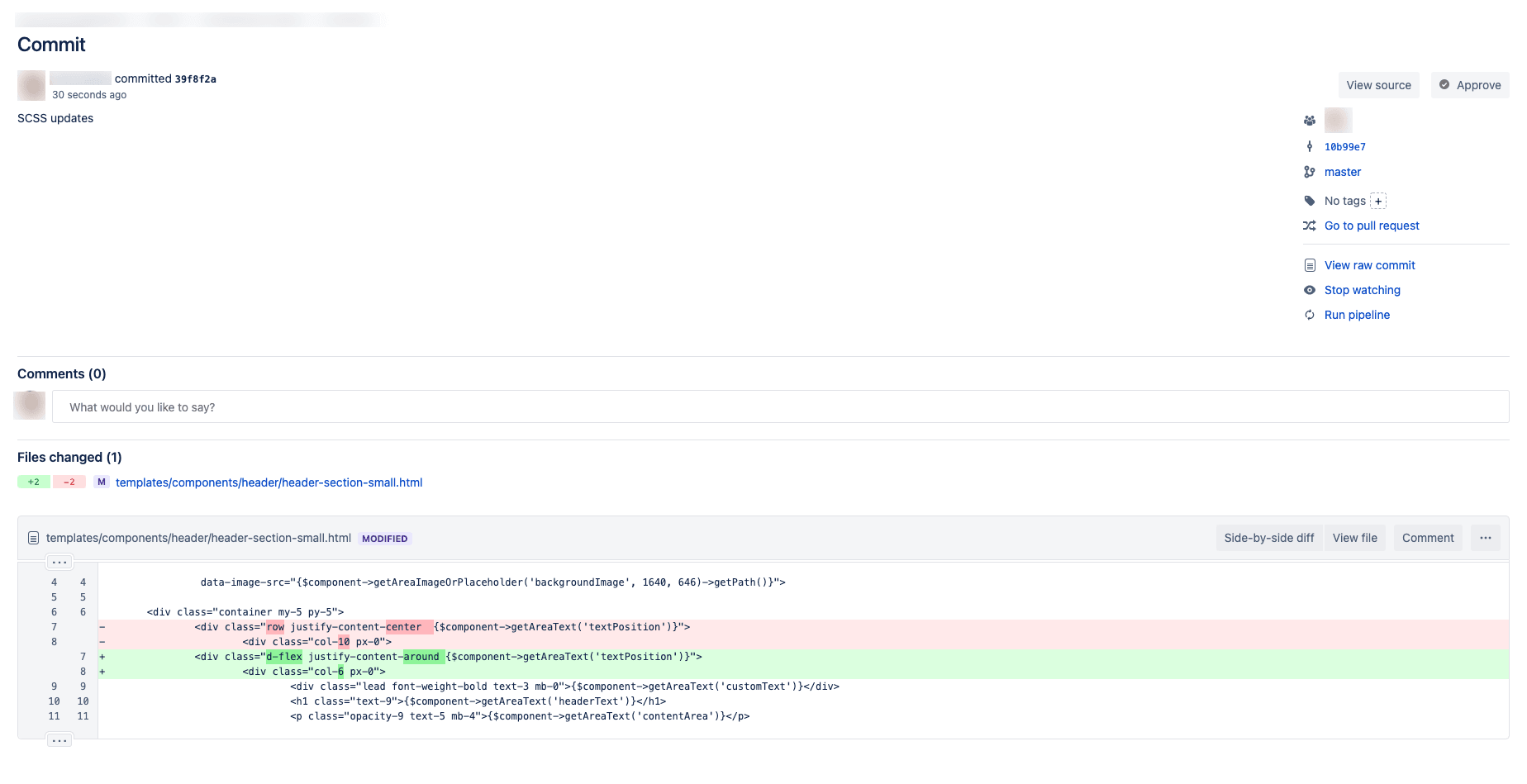
Task: Click the shuffle icon beside Go to pull request
Action: (x=1310, y=226)
